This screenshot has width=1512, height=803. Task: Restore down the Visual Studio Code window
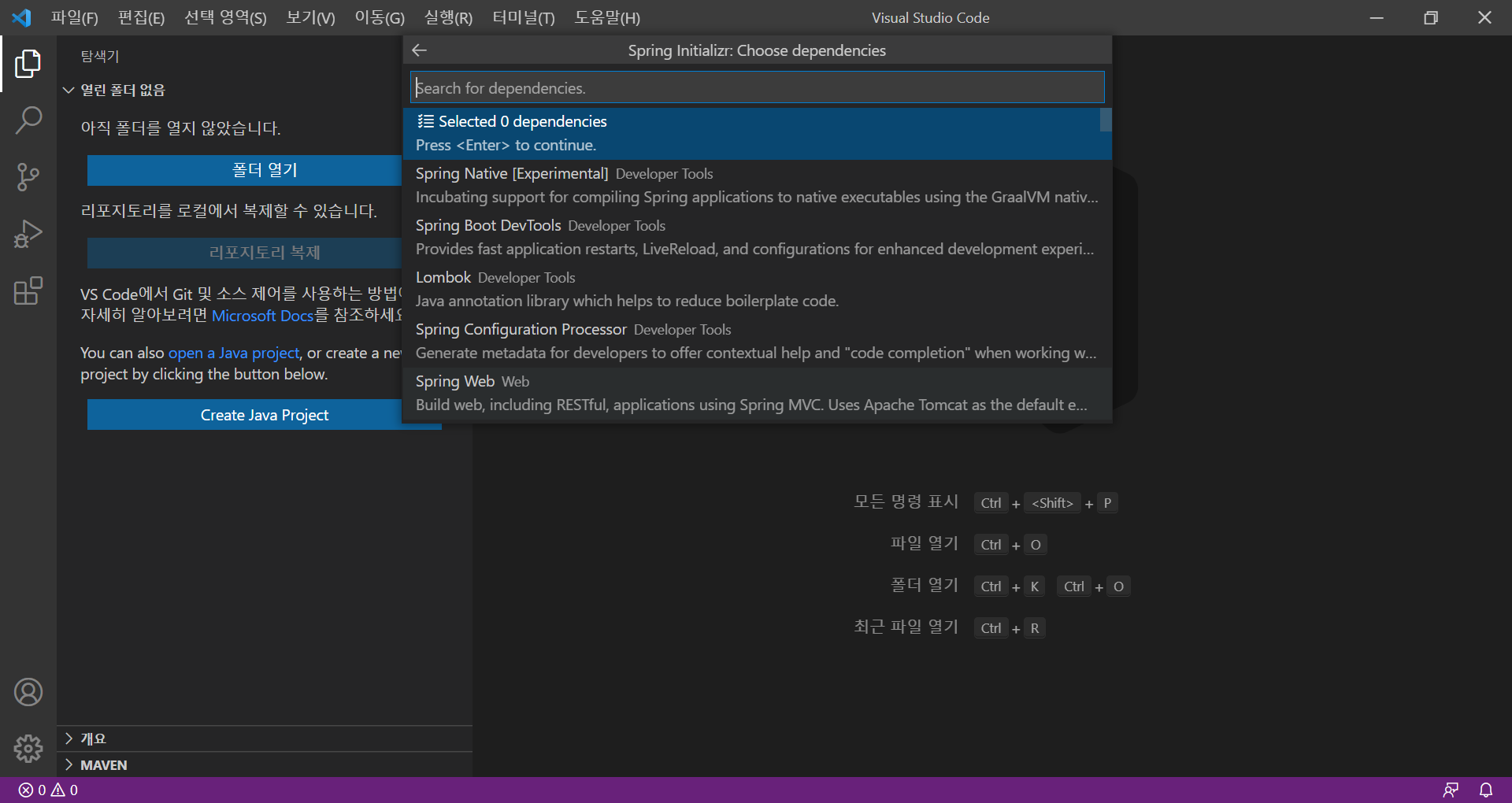1431,17
